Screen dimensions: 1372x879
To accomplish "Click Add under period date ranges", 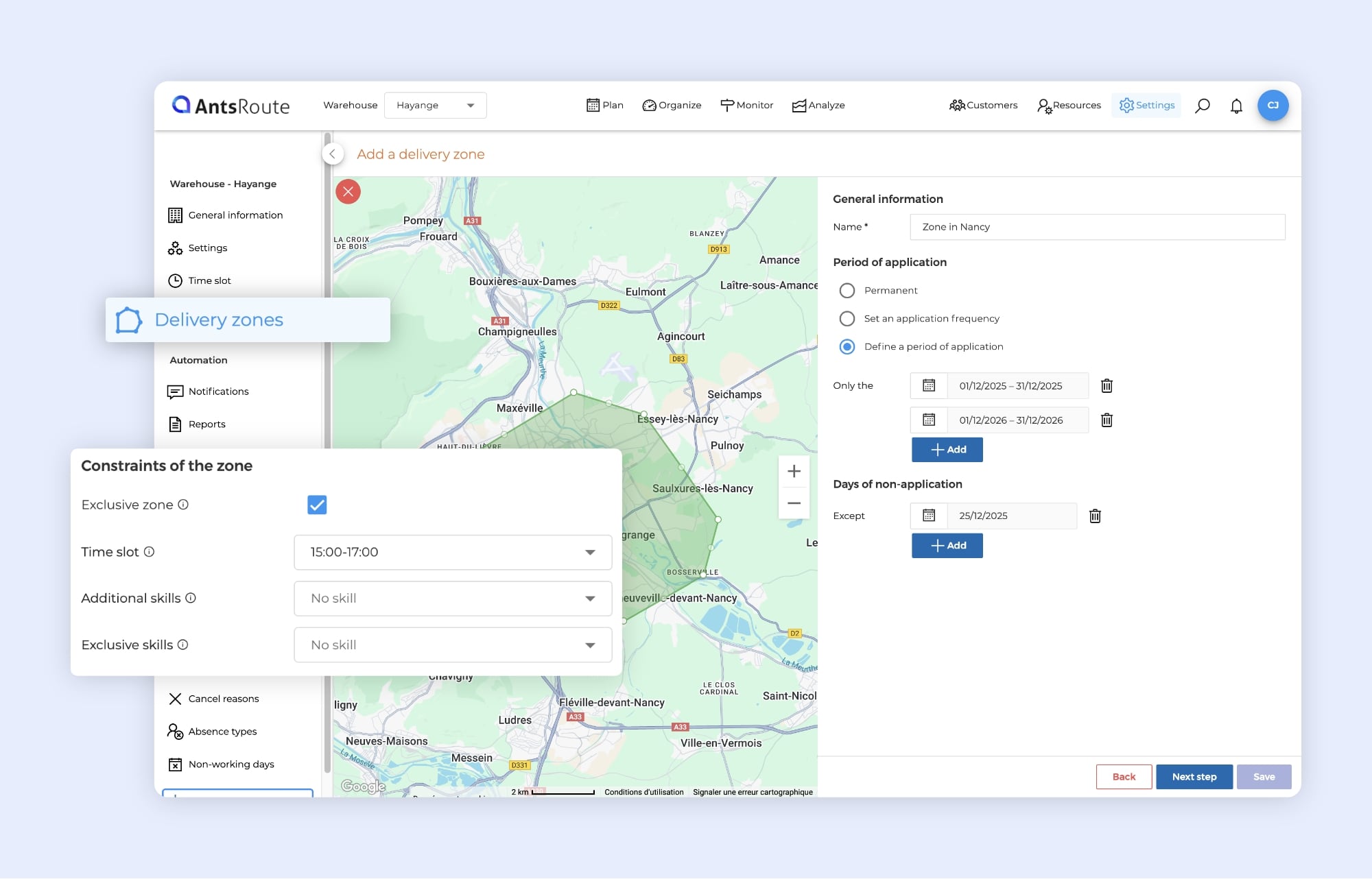I will [947, 450].
